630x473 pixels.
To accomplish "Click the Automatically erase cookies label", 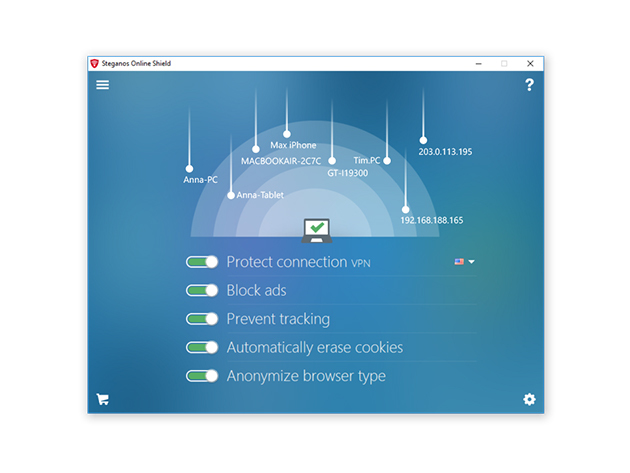I will tap(315, 347).
